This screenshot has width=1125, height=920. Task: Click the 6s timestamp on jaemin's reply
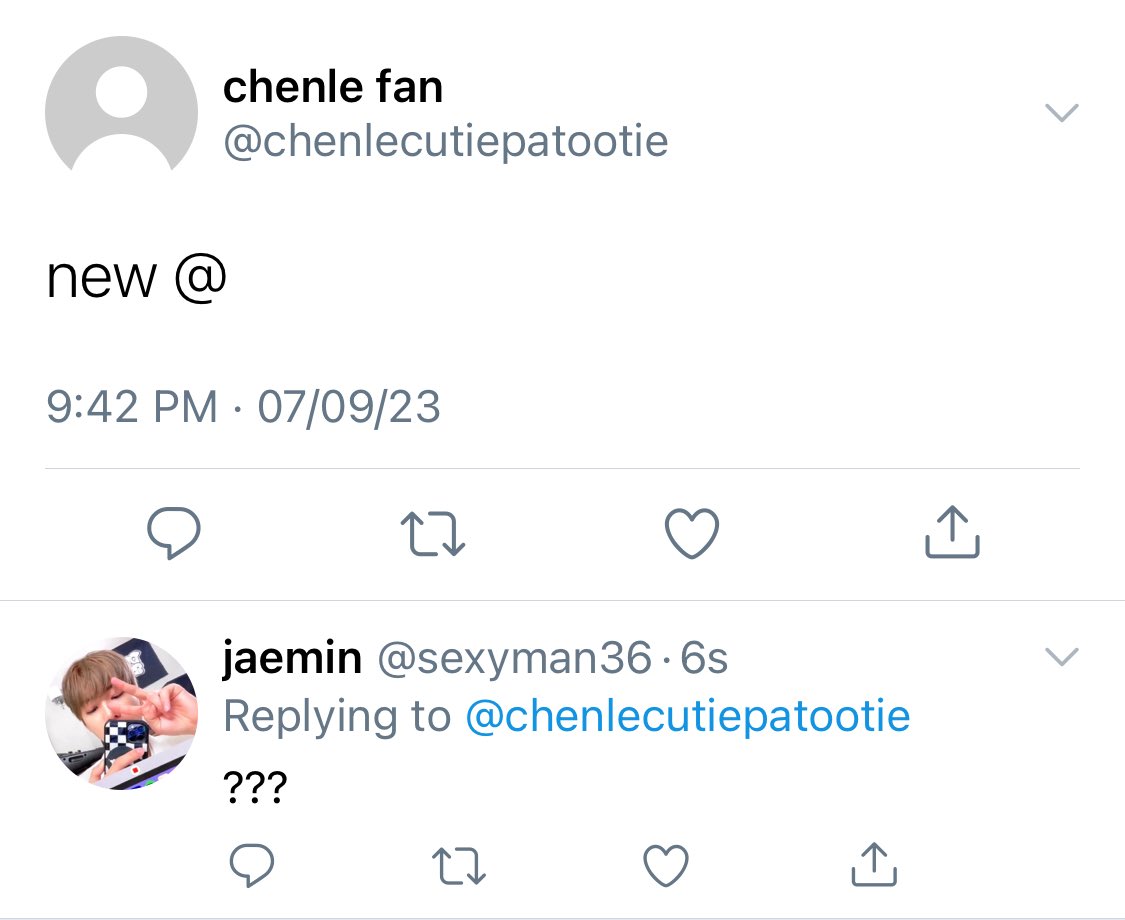coord(704,658)
